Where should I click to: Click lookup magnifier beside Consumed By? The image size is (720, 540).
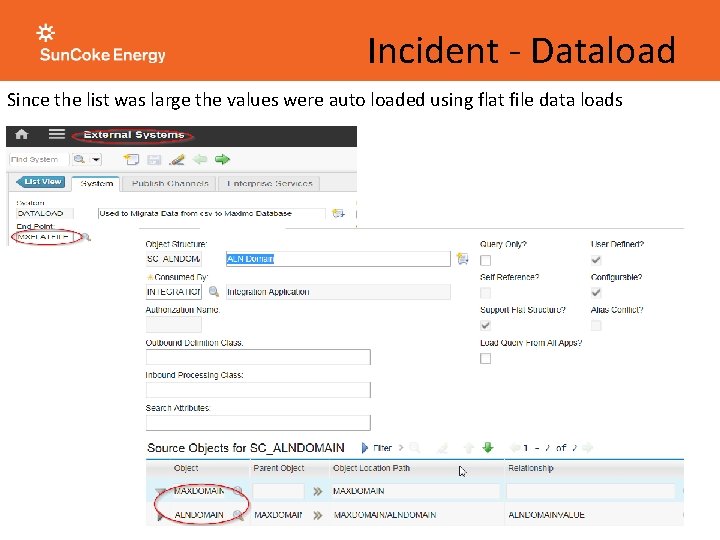tap(214, 291)
